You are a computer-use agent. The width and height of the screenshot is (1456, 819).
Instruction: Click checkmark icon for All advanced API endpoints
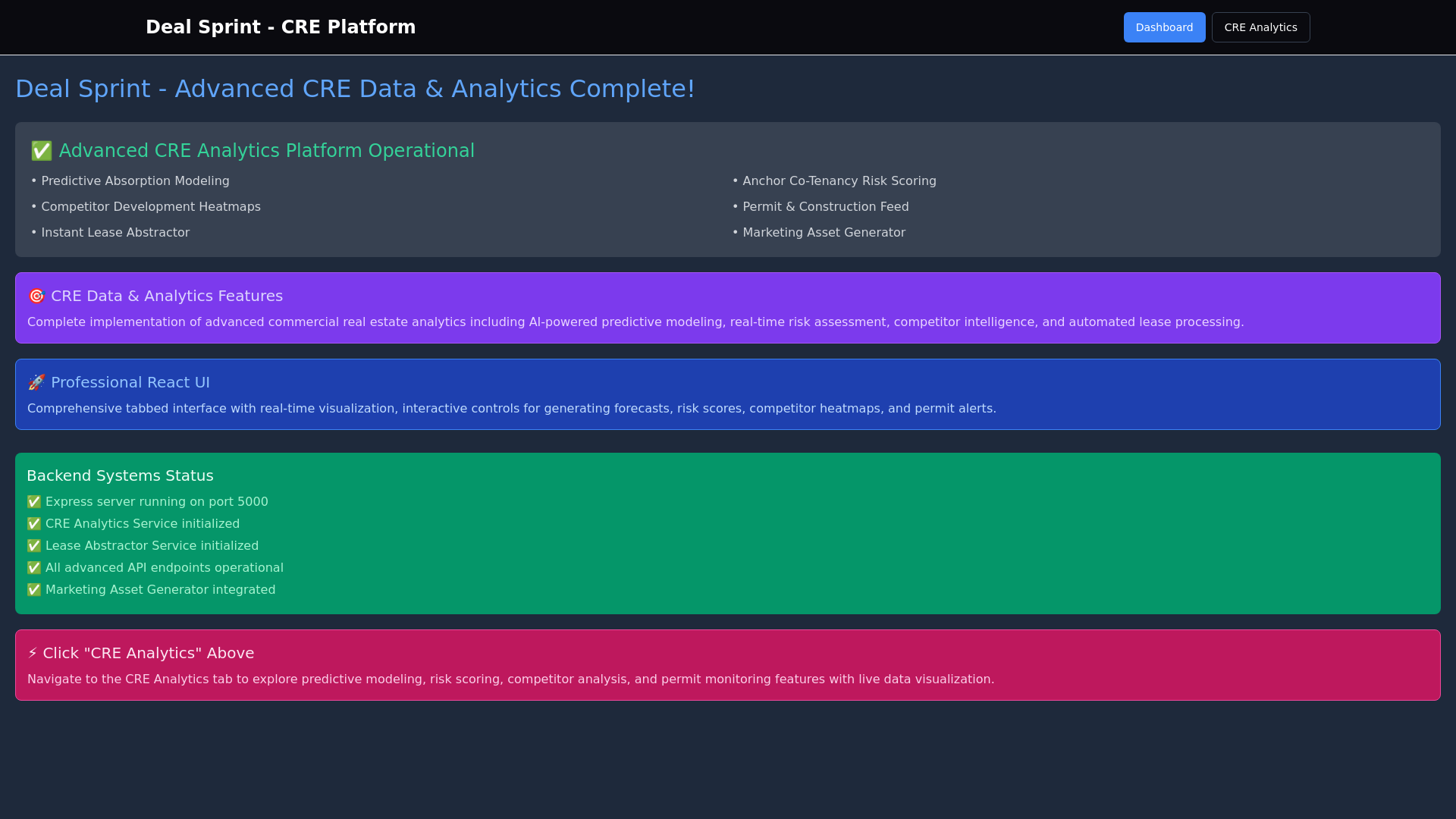34,568
